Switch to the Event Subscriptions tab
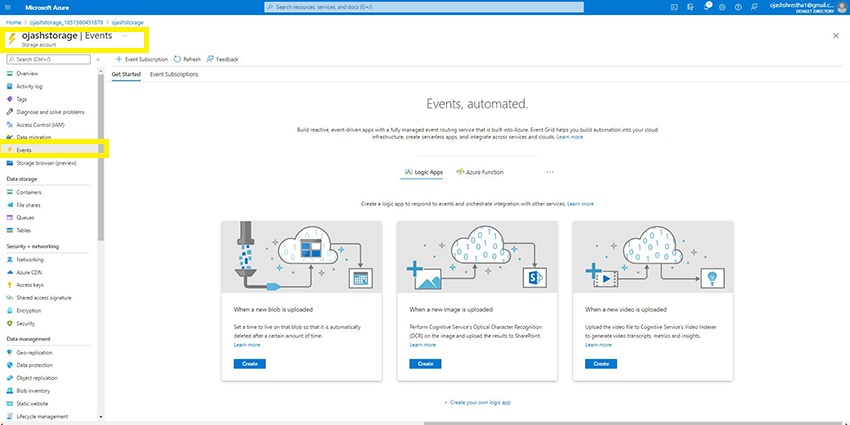The image size is (850, 425). click(174, 74)
